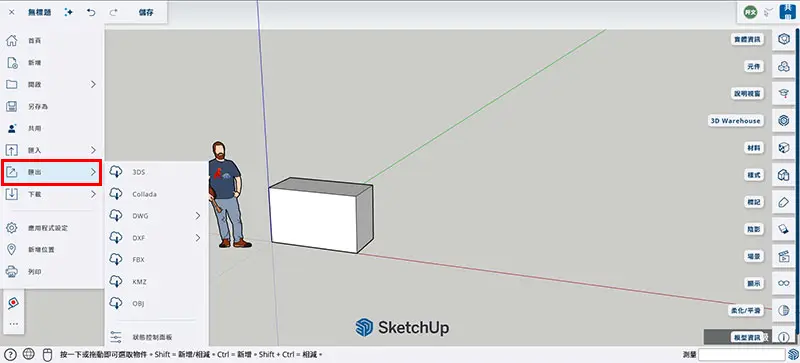800x363 pixels.
Task: Open the globe language icon
Action: coord(29,354)
